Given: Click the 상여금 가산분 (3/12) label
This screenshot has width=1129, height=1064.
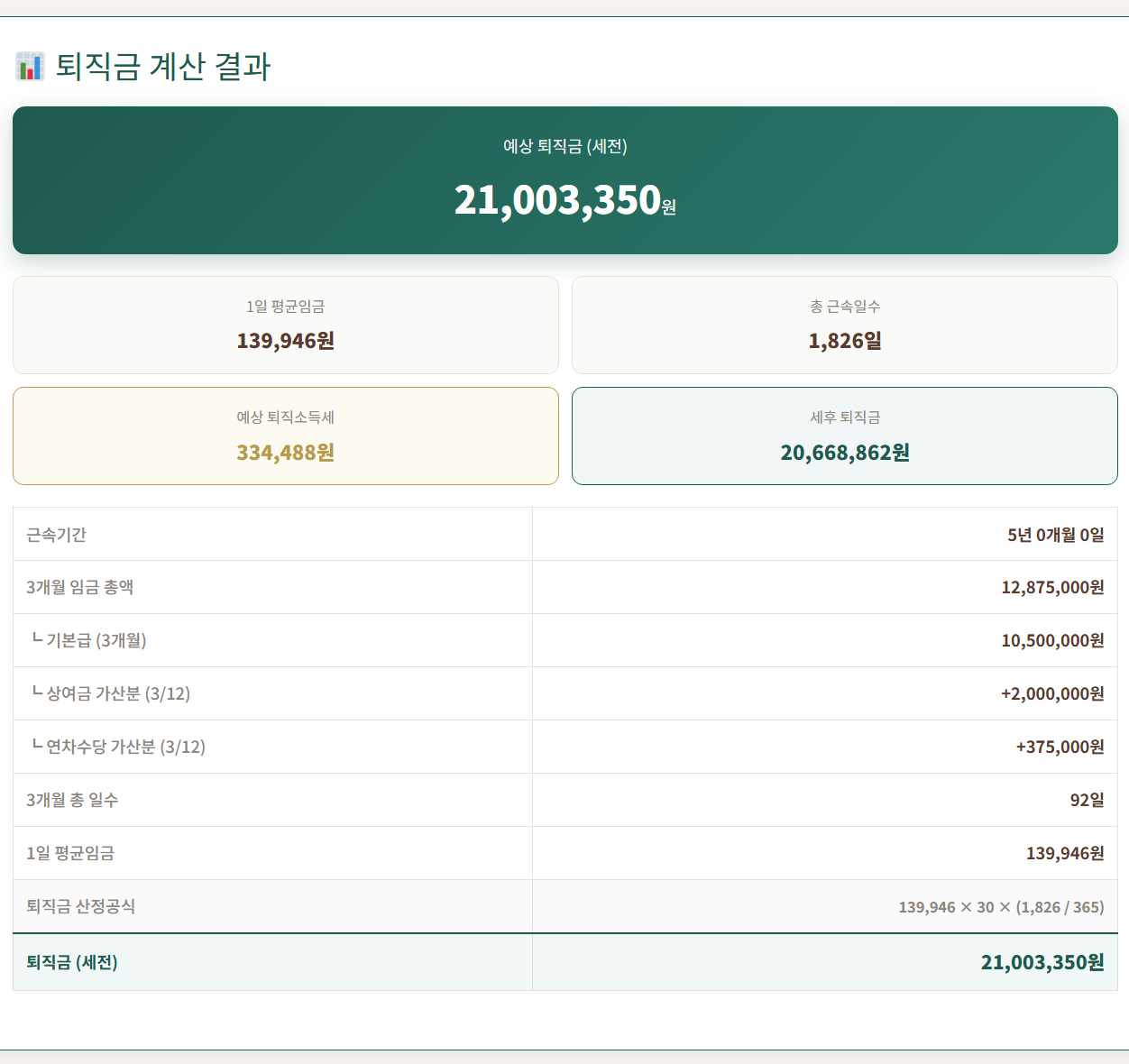Looking at the screenshot, I should [111, 693].
